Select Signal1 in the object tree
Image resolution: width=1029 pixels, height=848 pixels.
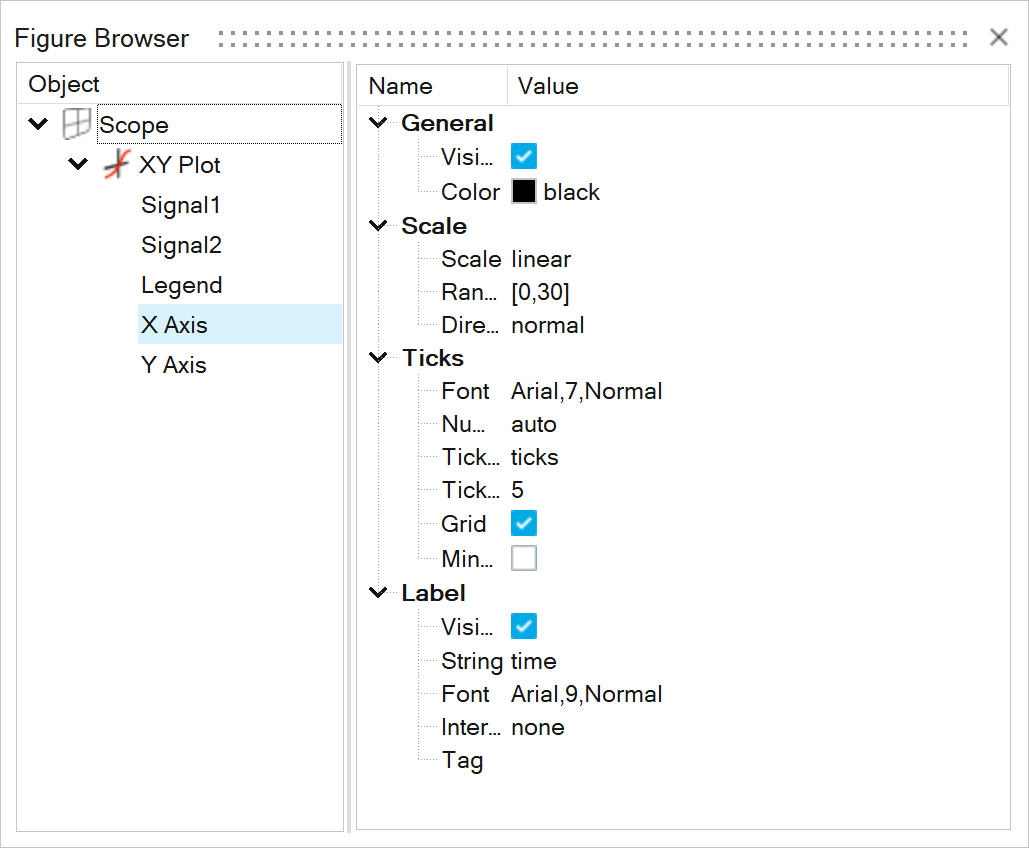coord(181,206)
